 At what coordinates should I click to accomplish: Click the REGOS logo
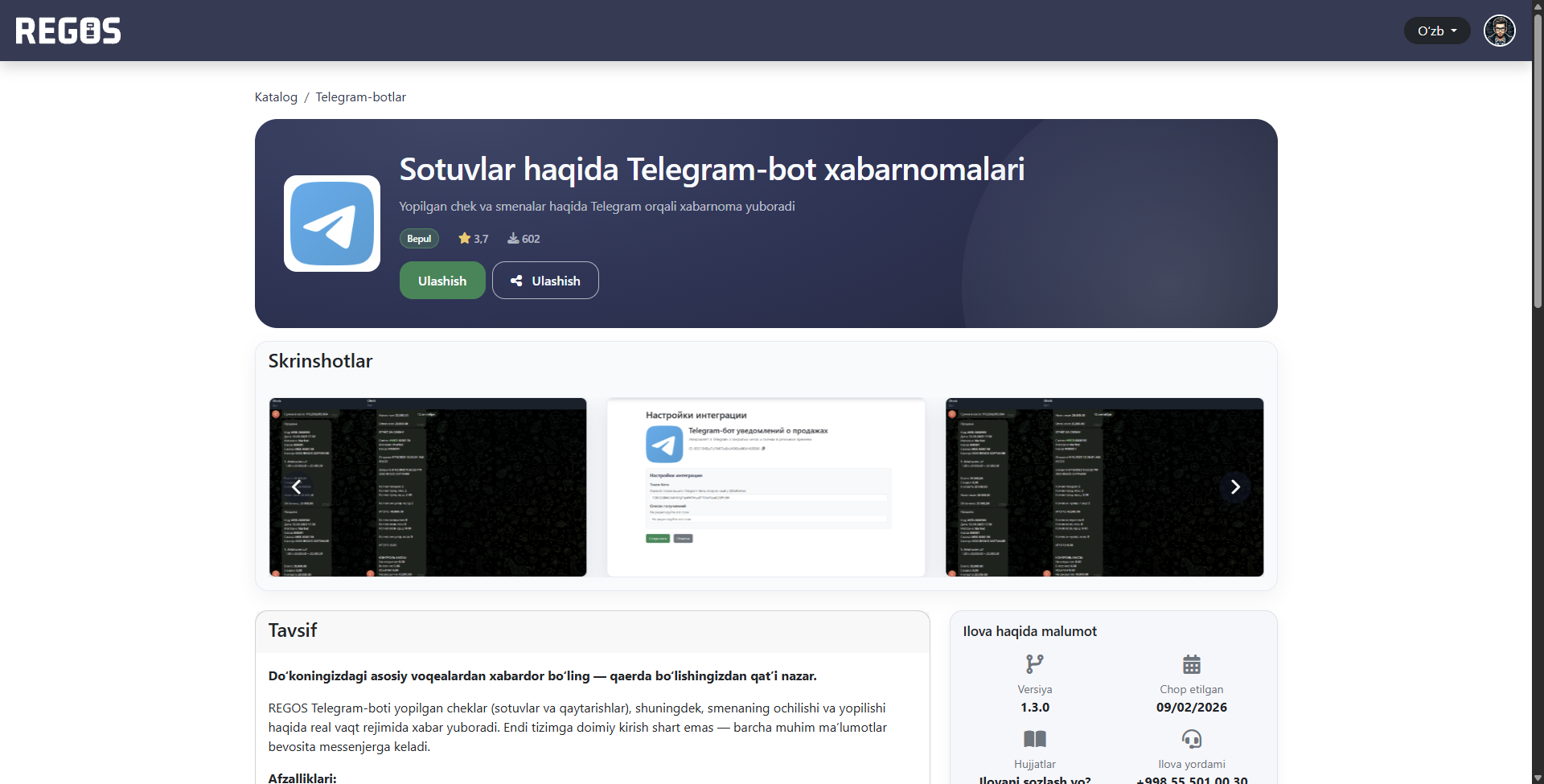tap(68, 31)
